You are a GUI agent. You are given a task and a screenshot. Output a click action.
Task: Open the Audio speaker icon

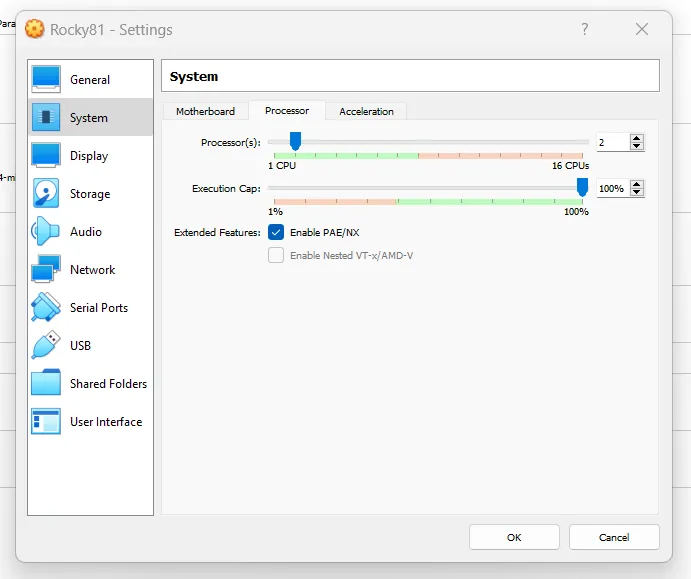(45, 231)
